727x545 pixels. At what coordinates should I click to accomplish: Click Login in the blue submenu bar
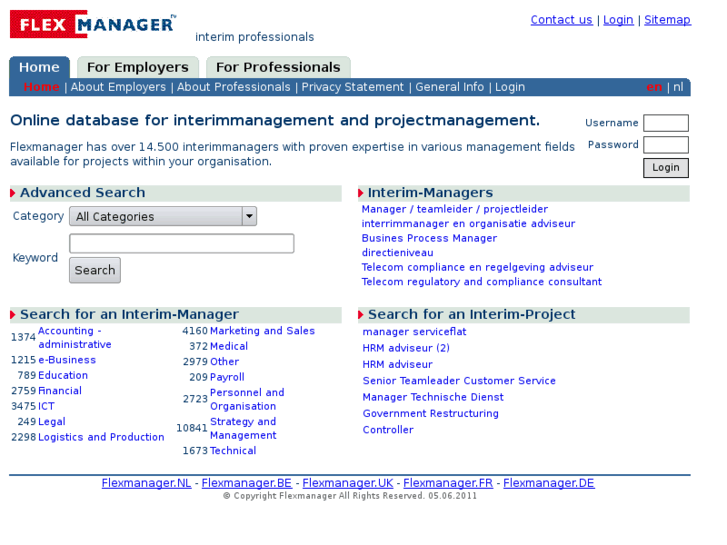(510, 87)
